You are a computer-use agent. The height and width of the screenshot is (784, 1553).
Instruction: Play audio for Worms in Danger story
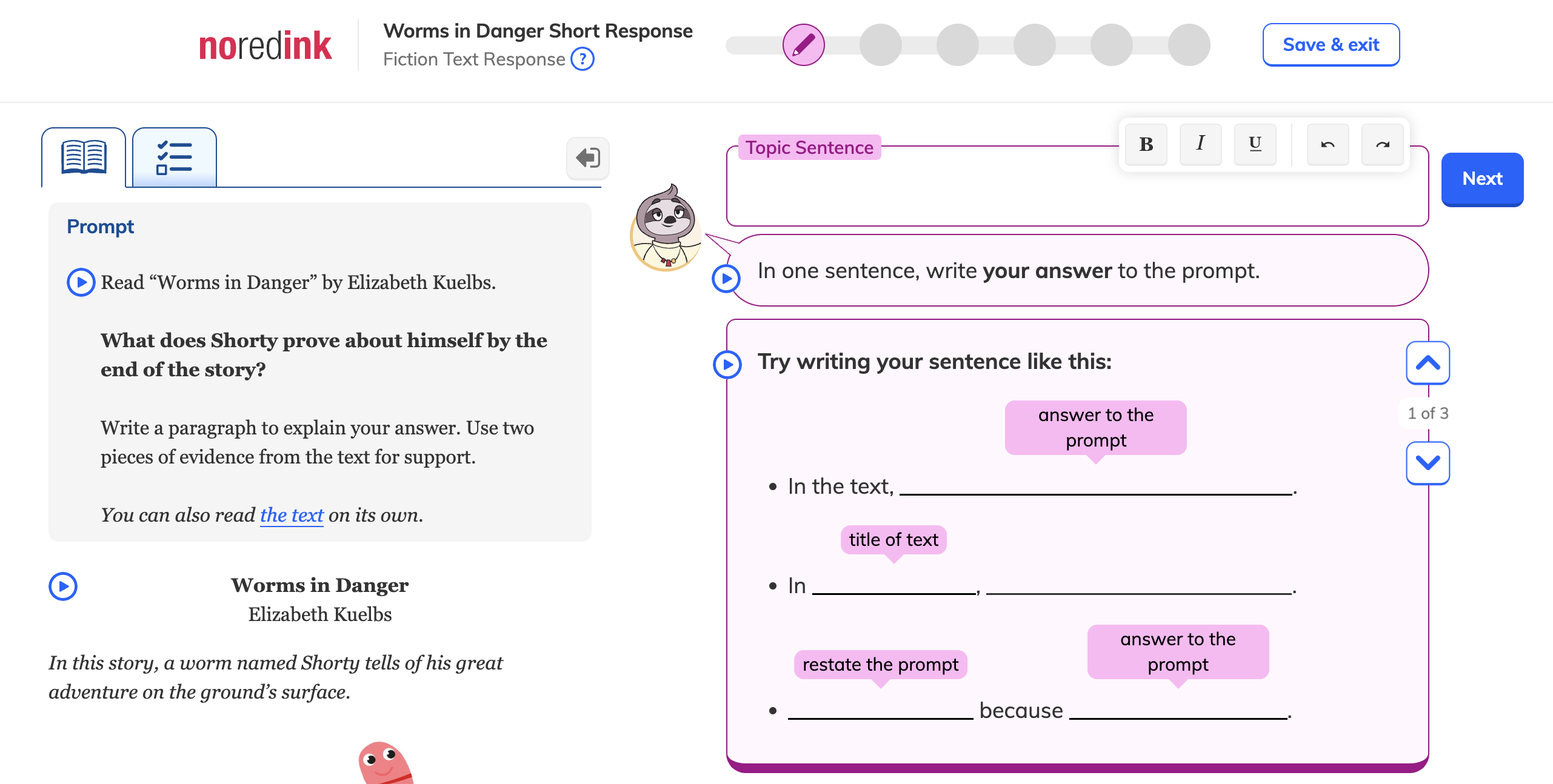pyautogui.click(x=63, y=586)
